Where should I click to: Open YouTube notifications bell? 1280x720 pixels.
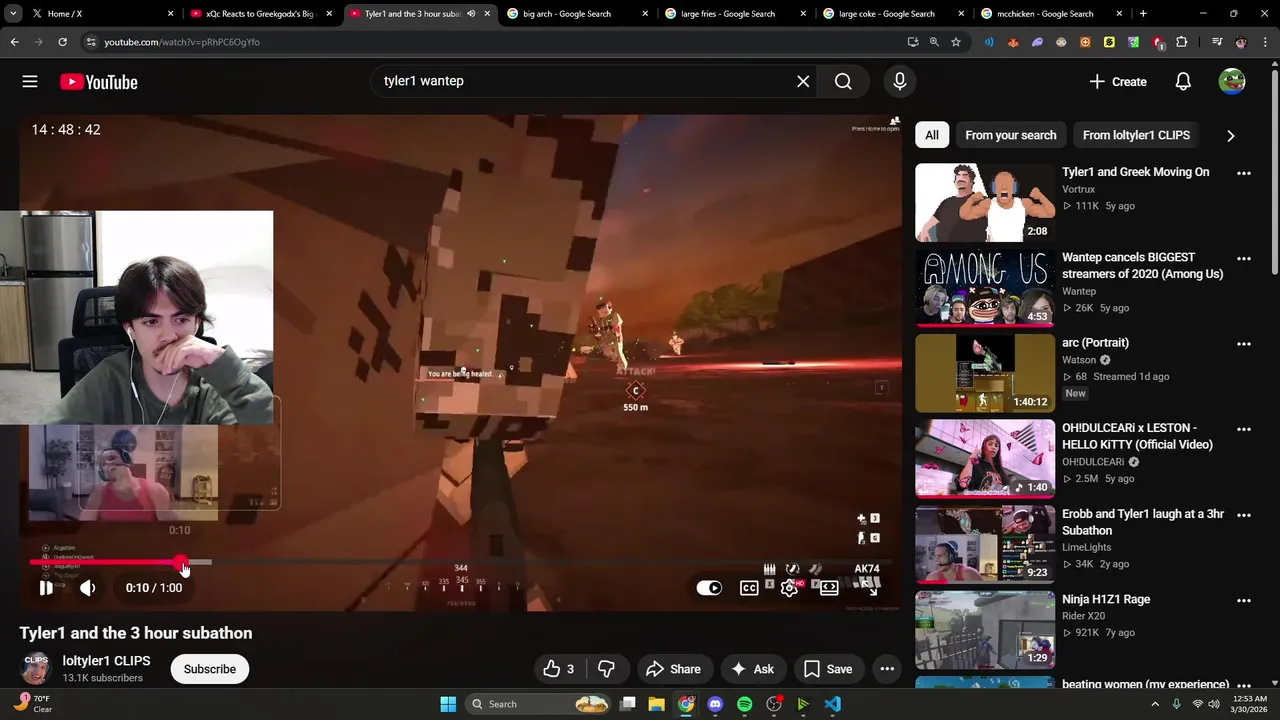[x=1183, y=82]
